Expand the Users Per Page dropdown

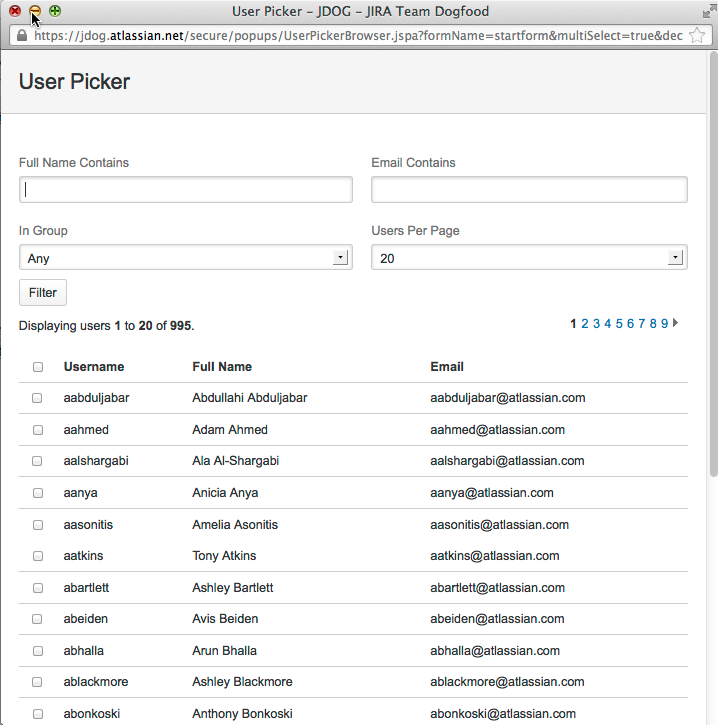tap(528, 258)
